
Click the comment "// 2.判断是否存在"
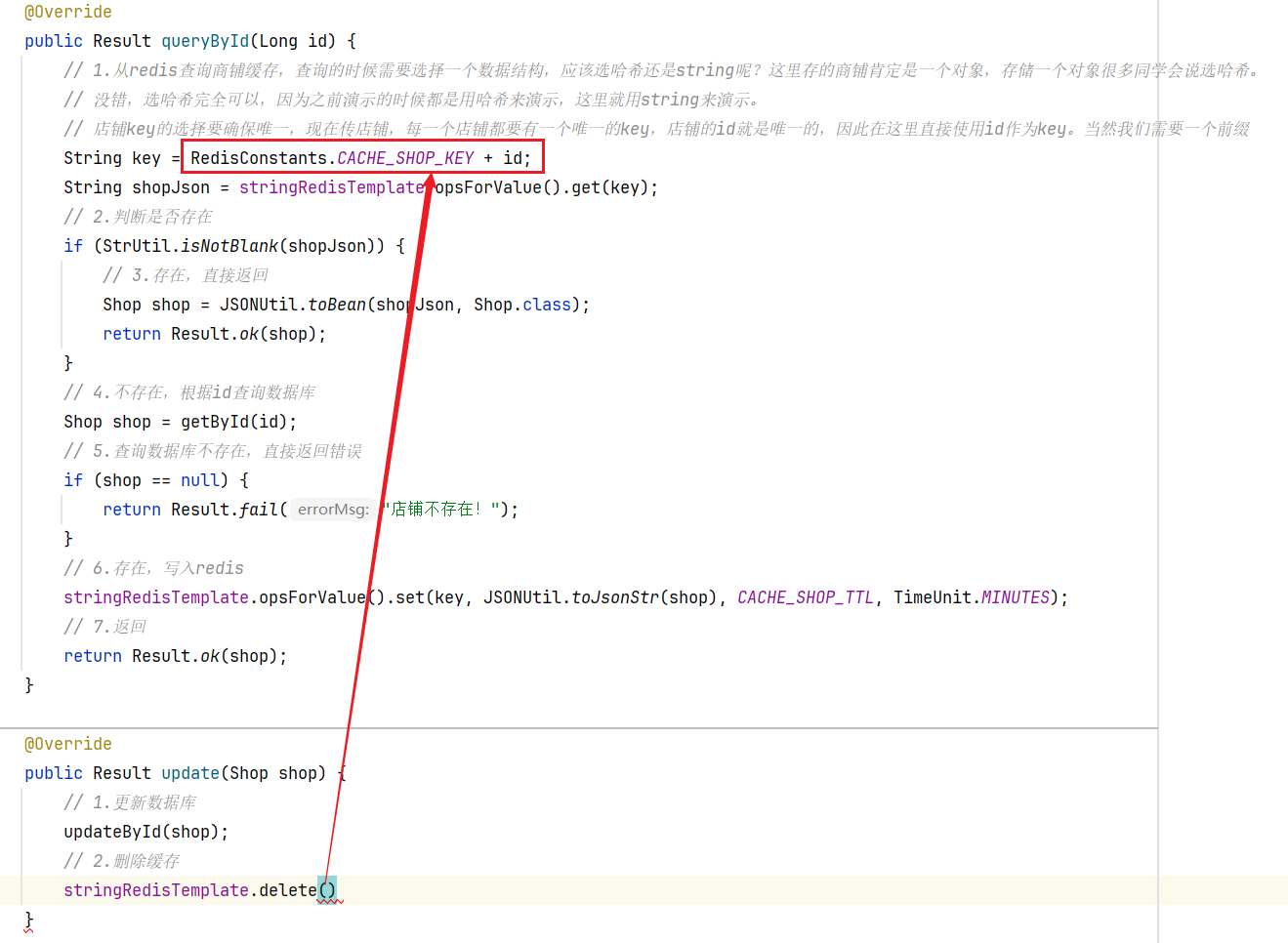pyautogui.click(x=138, y=217)
